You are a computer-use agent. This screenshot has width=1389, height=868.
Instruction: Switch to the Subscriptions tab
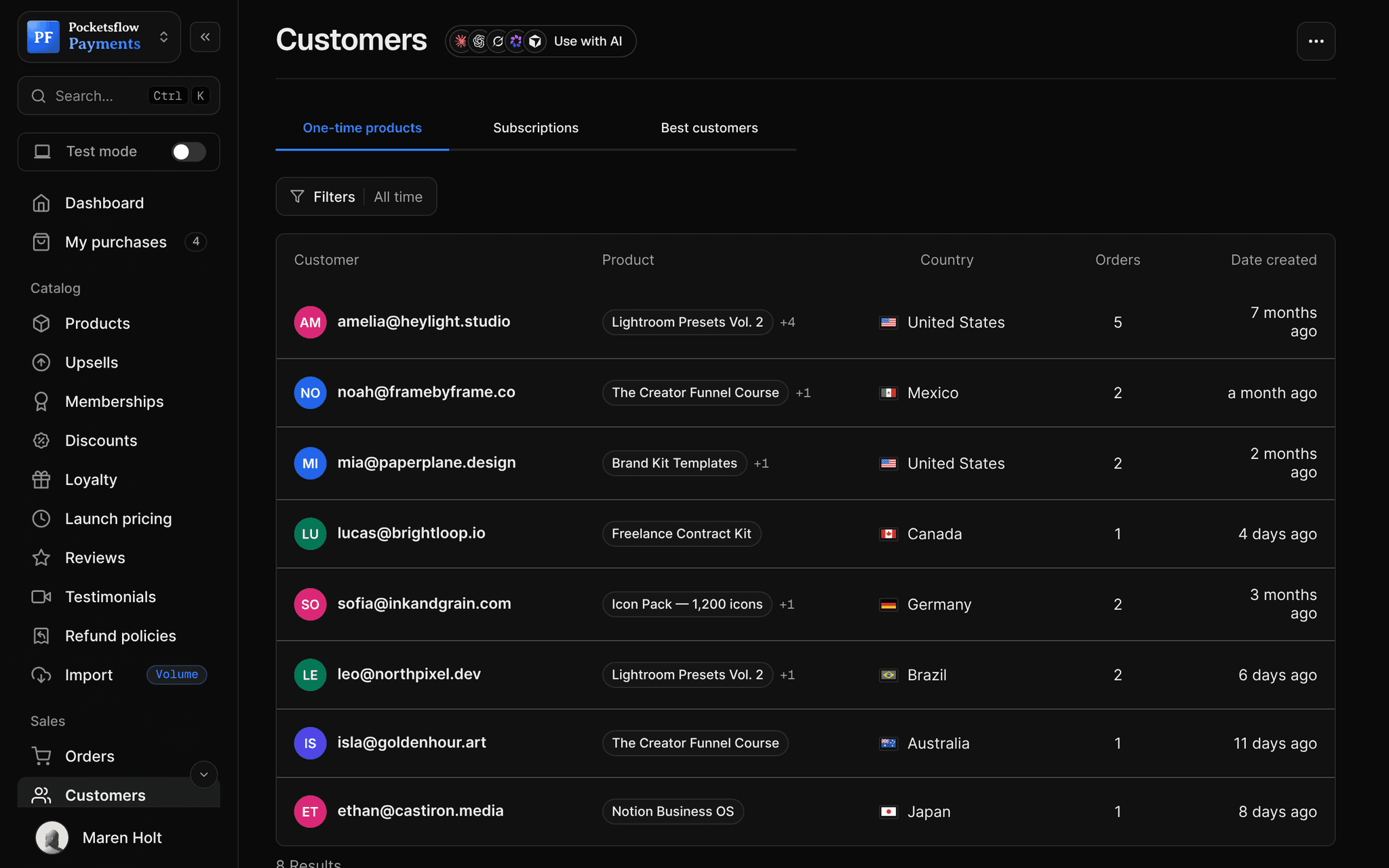[x=536, y=128]
